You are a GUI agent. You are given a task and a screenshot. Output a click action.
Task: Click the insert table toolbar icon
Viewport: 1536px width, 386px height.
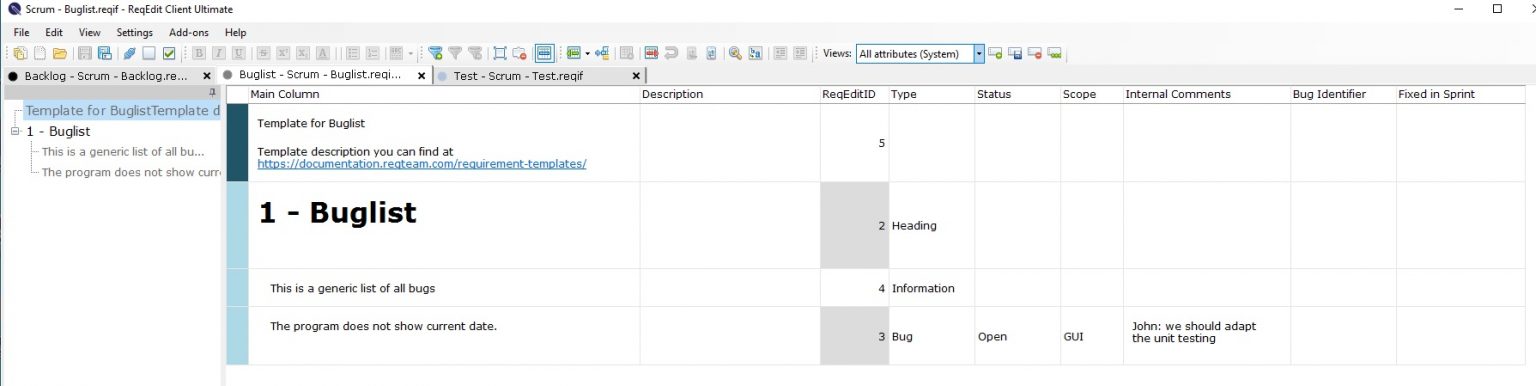pyautogui.click(x=397, y=54)
